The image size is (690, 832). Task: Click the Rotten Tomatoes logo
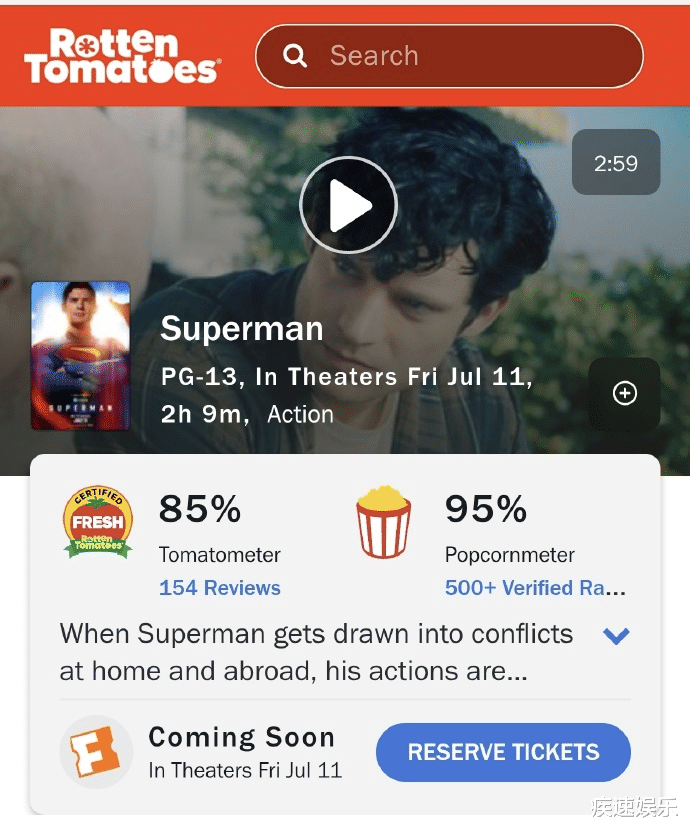(x=122, y=56)
